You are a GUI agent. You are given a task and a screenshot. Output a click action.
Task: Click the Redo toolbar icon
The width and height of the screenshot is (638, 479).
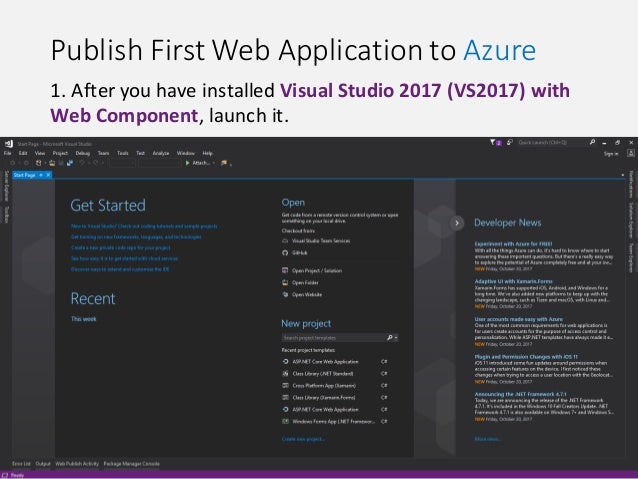(96, 163)
